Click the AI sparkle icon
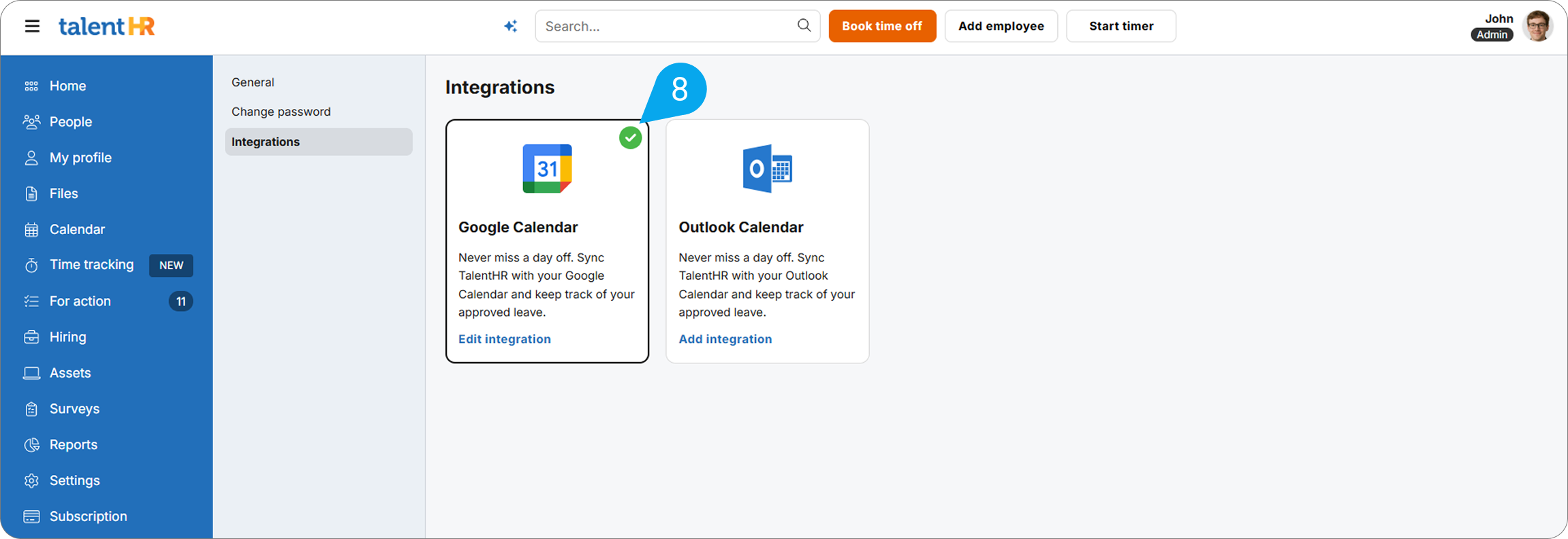This screenshot has height=539, width=1568. [511, 27]
